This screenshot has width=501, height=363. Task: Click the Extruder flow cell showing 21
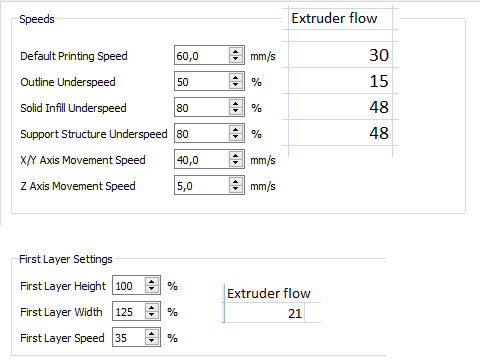[x=264, y=313]
